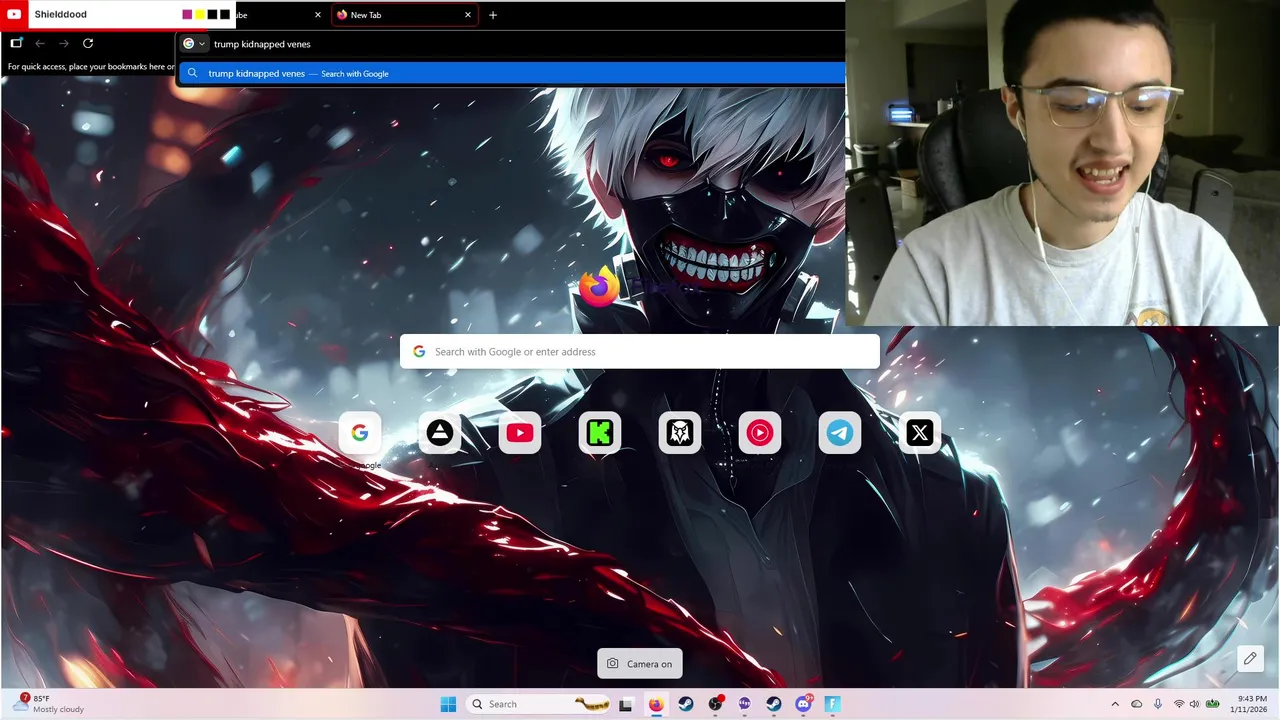
Task: Open the X (Twitter) shortcut tile
Action: point(920,433)
